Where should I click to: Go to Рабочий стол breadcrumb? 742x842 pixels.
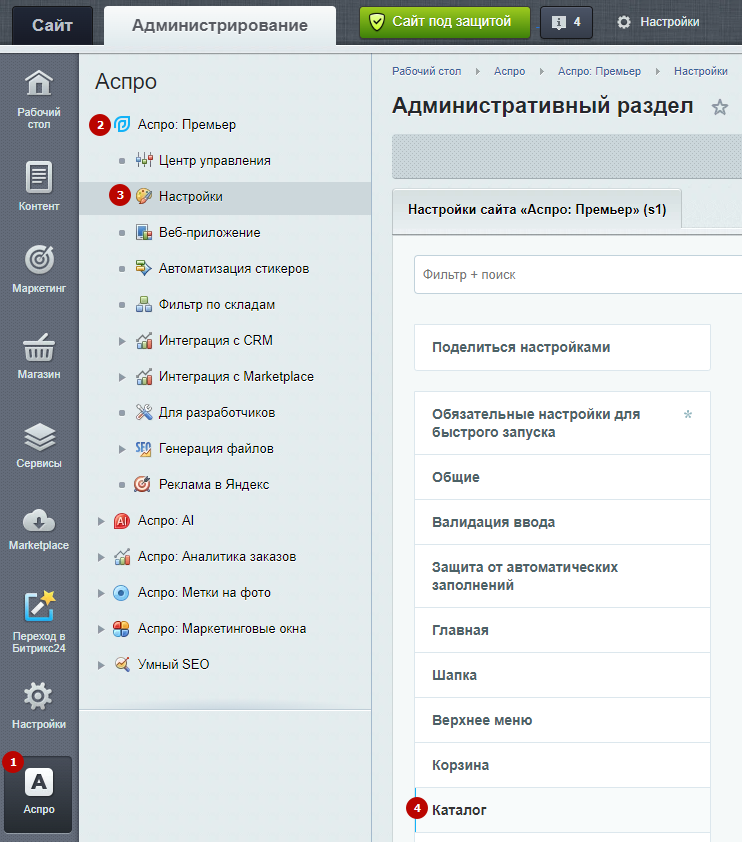(426, 71)
